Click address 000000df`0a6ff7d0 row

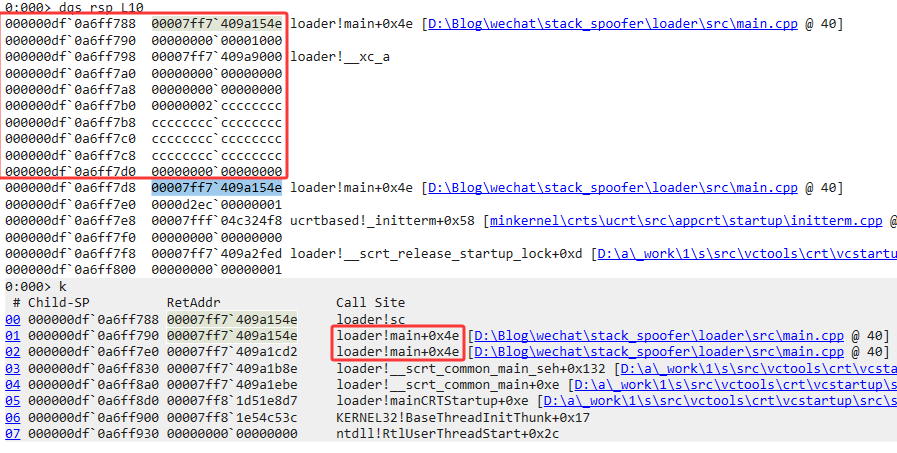tap(70, 172)
